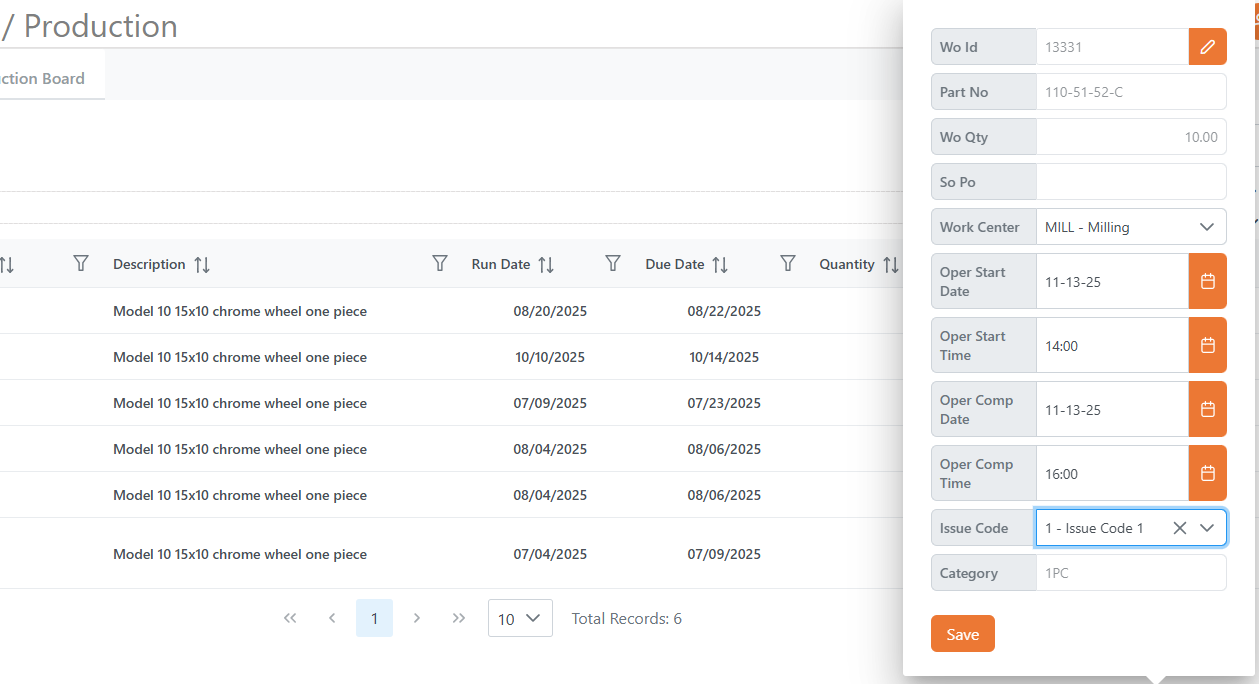This screenshot has height=684, width=1259.
Task: Open the rows-per-page dropdown showing 10
Action: click(x=520, y=619)
